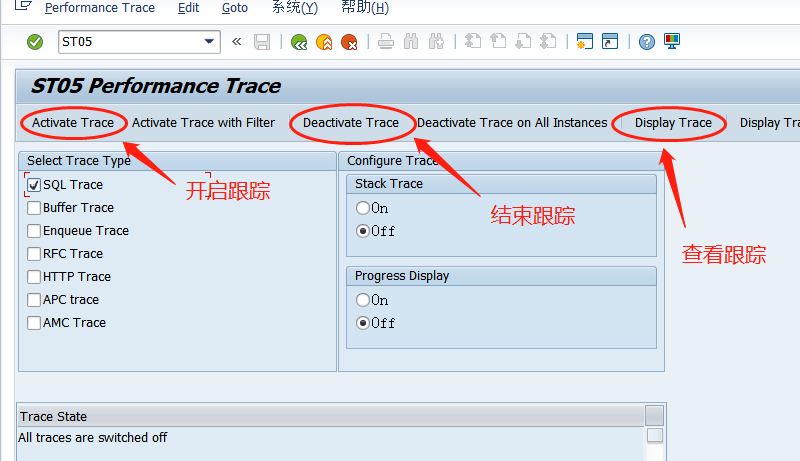800x461 pixels.
Task: Click the Last Page icon
Action: 548,41
